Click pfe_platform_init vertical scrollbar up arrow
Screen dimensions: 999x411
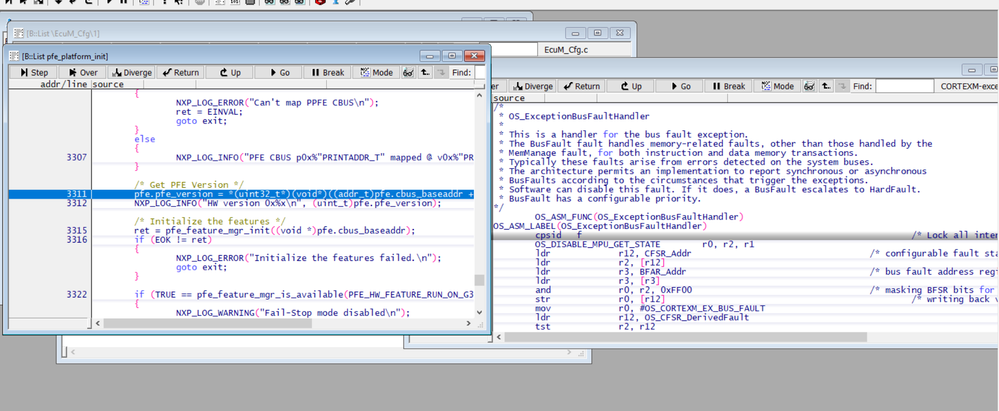480,94
